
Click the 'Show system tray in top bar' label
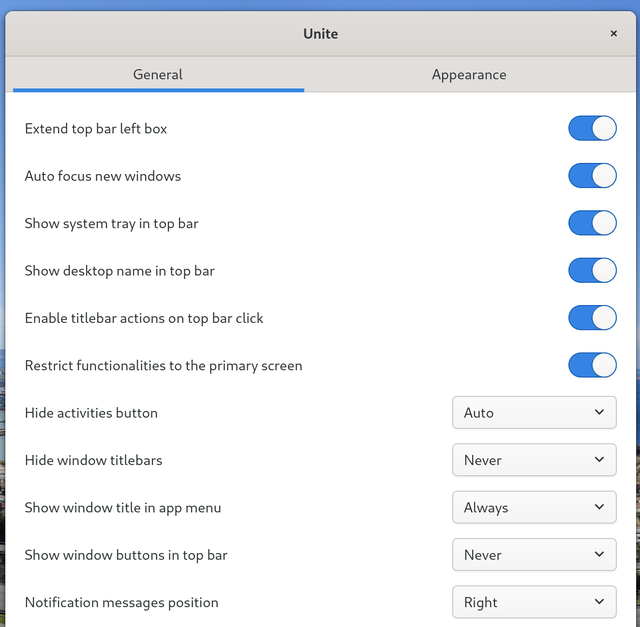pyautogui.click(x=111, y=223)
